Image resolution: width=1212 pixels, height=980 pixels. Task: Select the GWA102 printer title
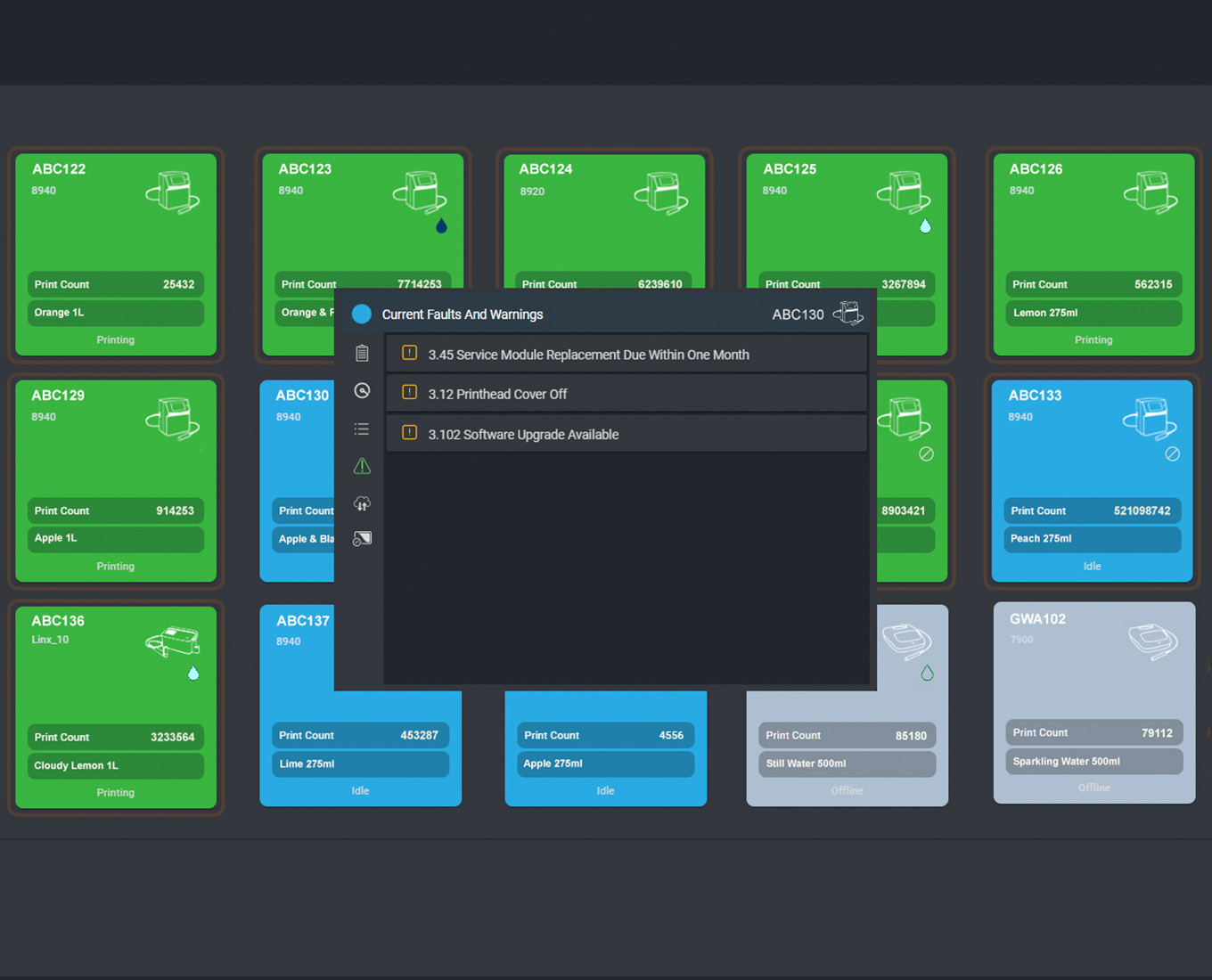pyautogui.click(x=1037, y=619)
